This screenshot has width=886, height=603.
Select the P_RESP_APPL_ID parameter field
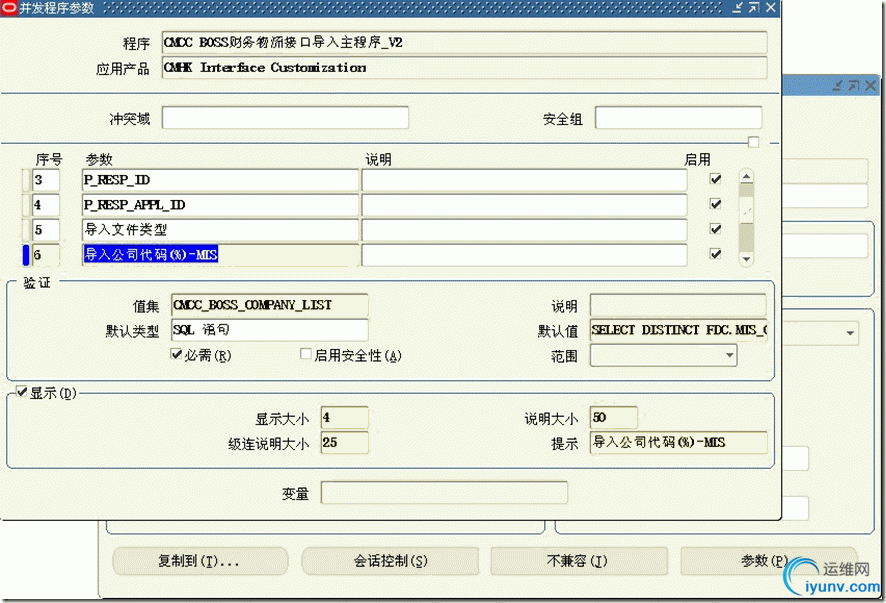pyautogui.click(x=220, y=205)
